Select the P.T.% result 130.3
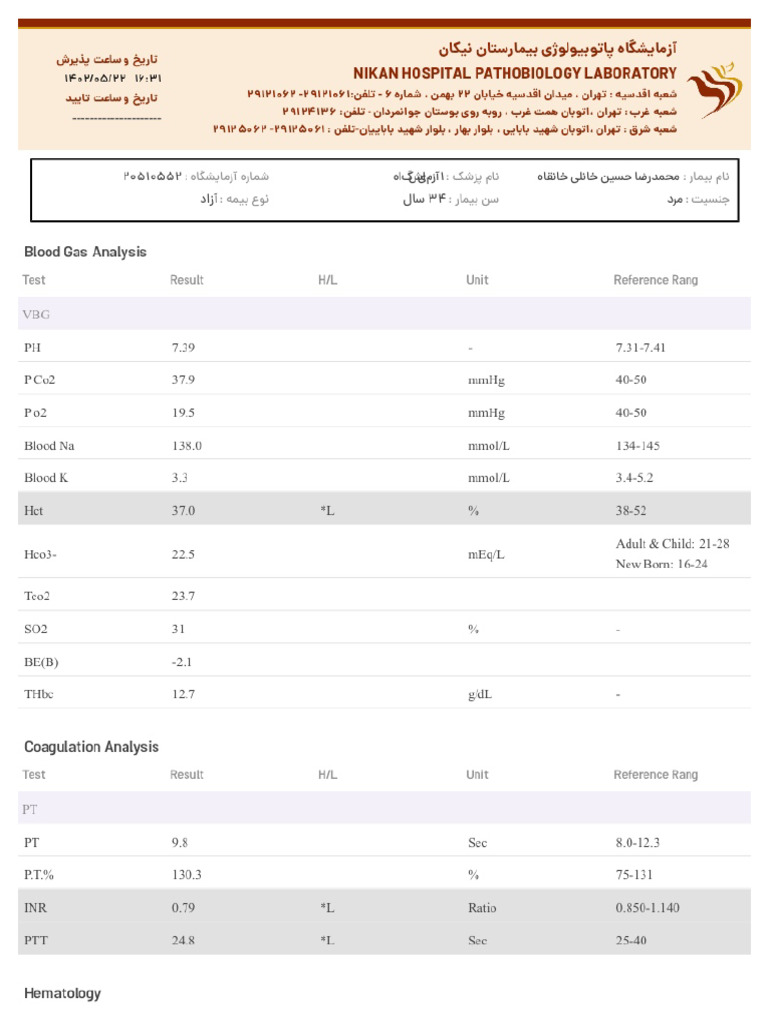Viewport: 768px width, 1024px height. [x=187, y=875]
